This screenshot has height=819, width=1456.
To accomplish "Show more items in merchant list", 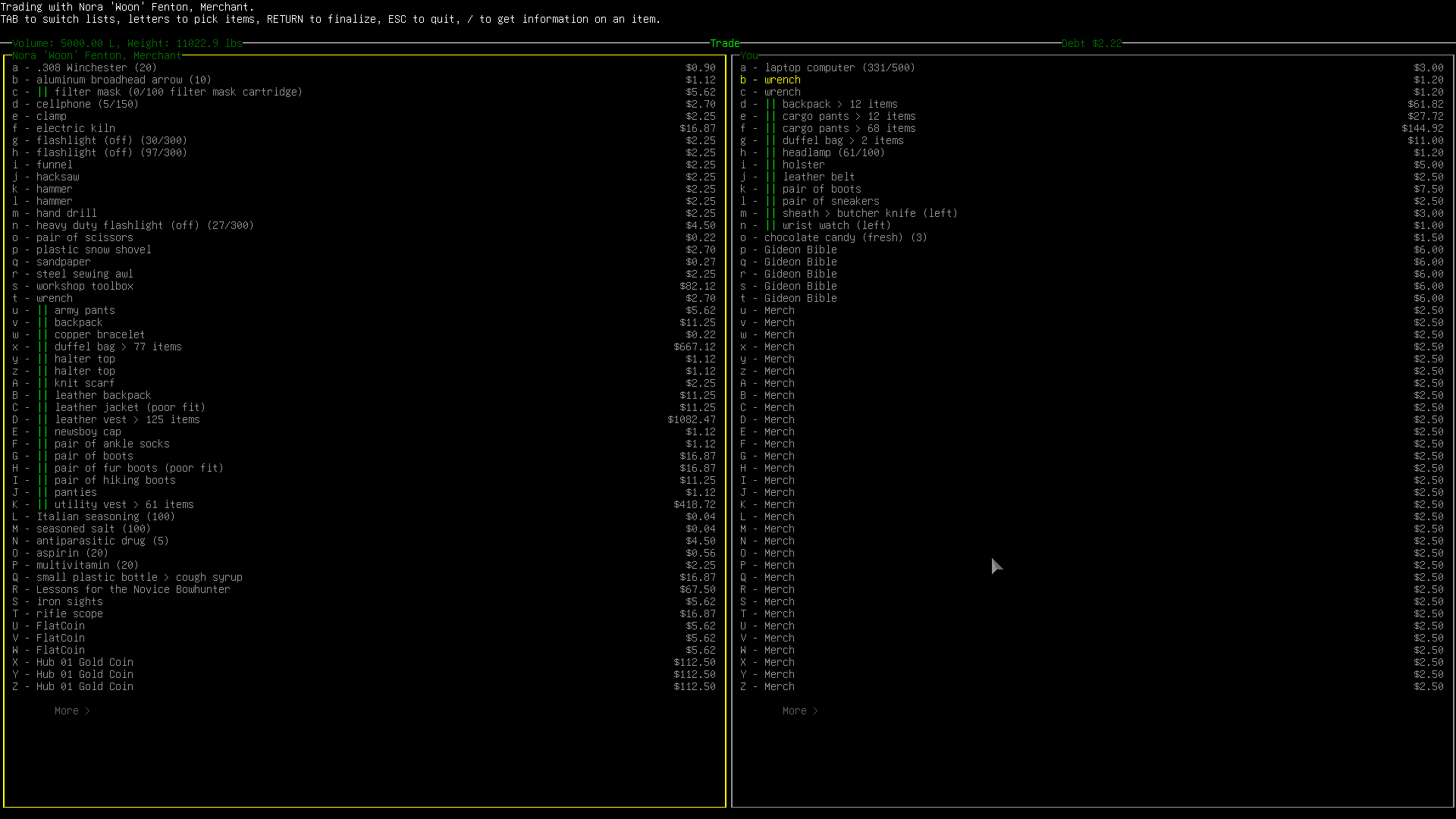I will click(72, 711).
